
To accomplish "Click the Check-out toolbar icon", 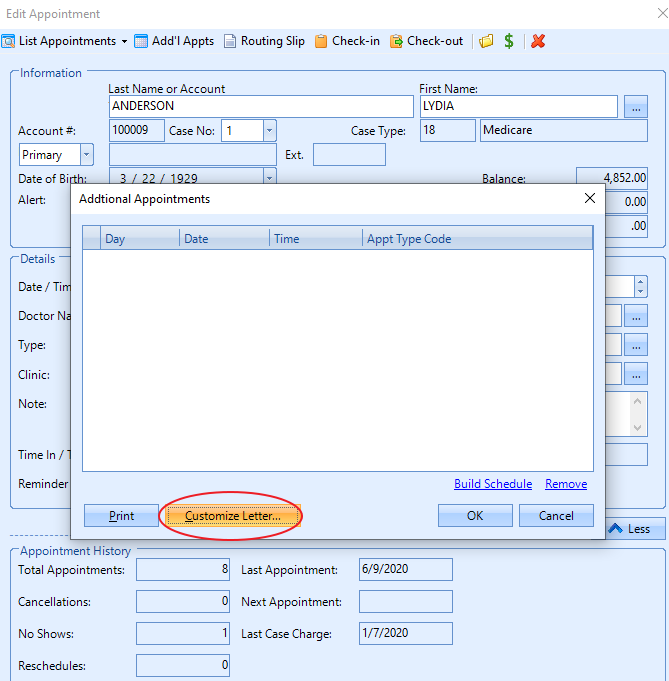I will (396, 41).
